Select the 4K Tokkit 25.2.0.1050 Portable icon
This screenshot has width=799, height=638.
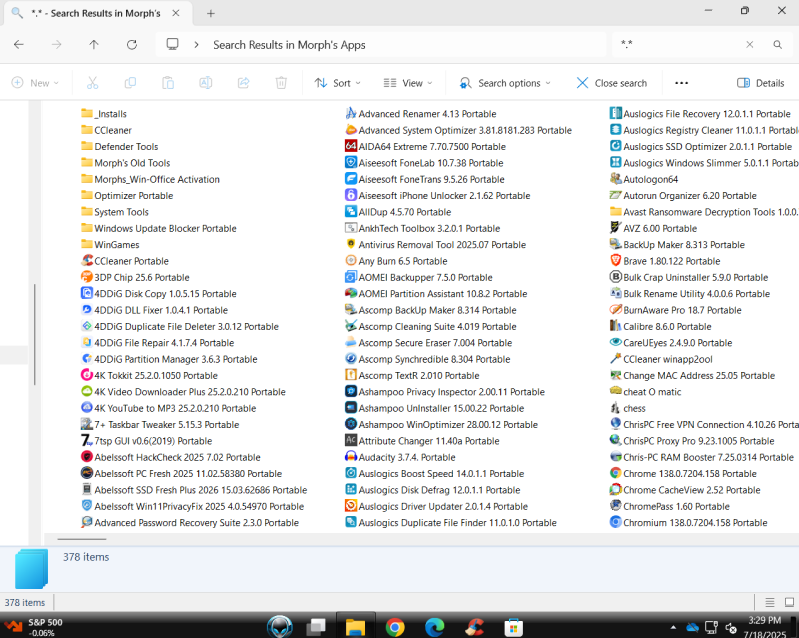click(x=87, y=376)
